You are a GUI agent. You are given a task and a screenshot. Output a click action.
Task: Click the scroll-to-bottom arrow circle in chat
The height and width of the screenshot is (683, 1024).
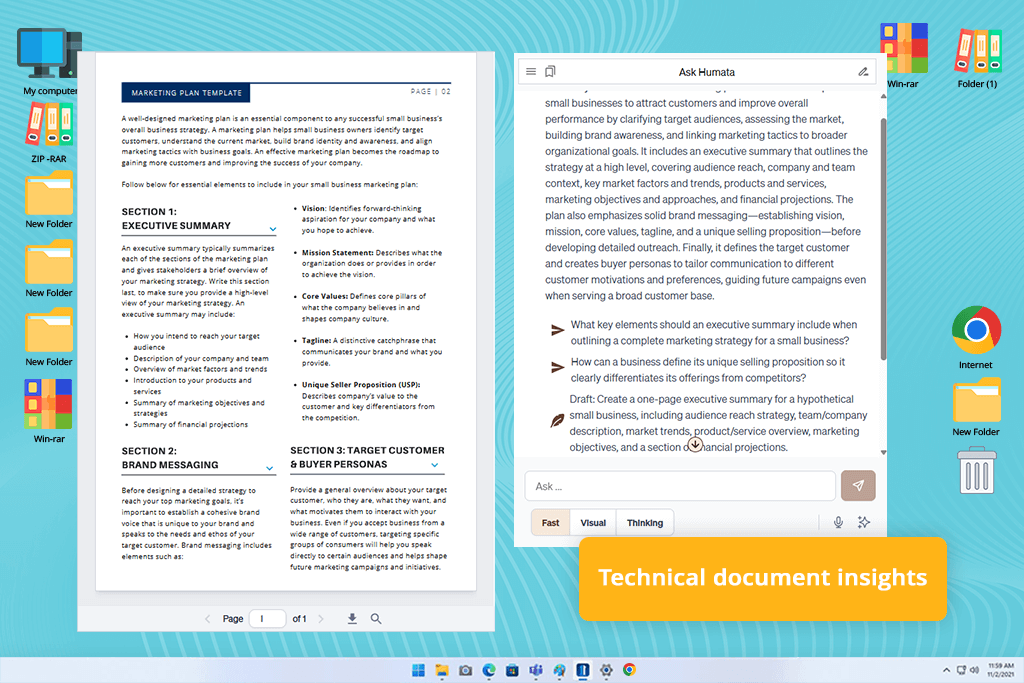point(696,445)
